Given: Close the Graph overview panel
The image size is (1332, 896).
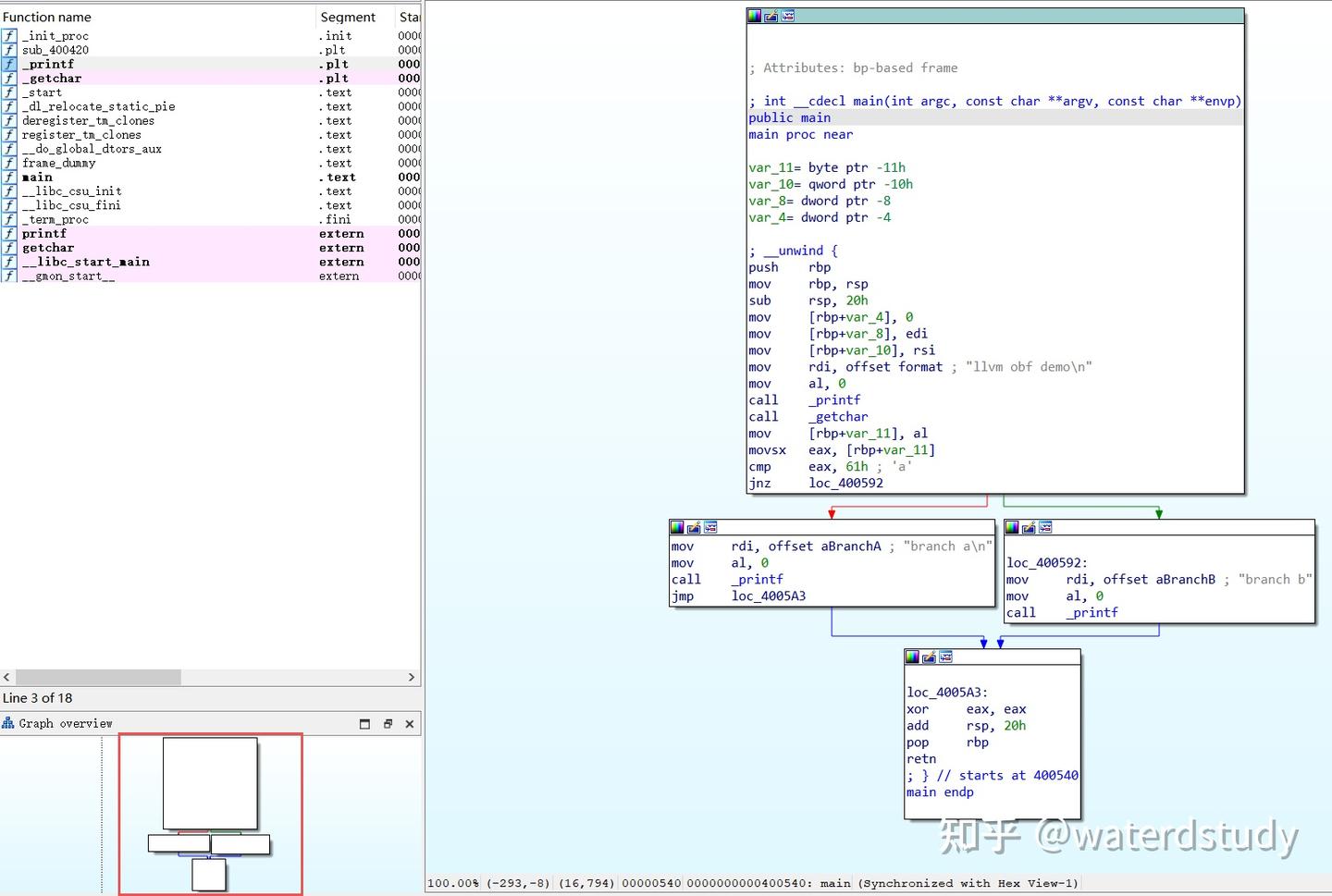Looking at the screenshot, I should 410,724.
